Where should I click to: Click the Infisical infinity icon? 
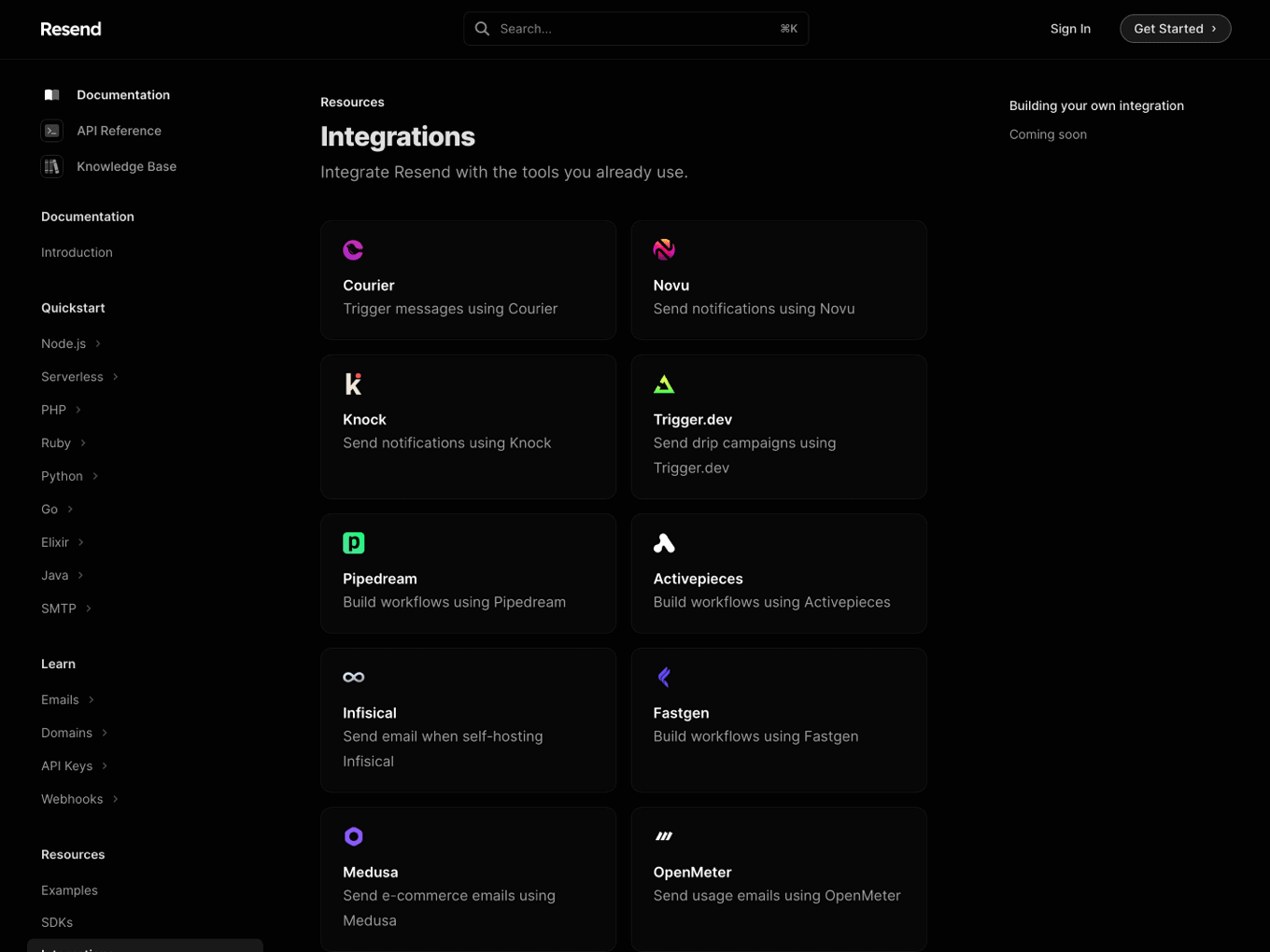(x=353, y=678)
